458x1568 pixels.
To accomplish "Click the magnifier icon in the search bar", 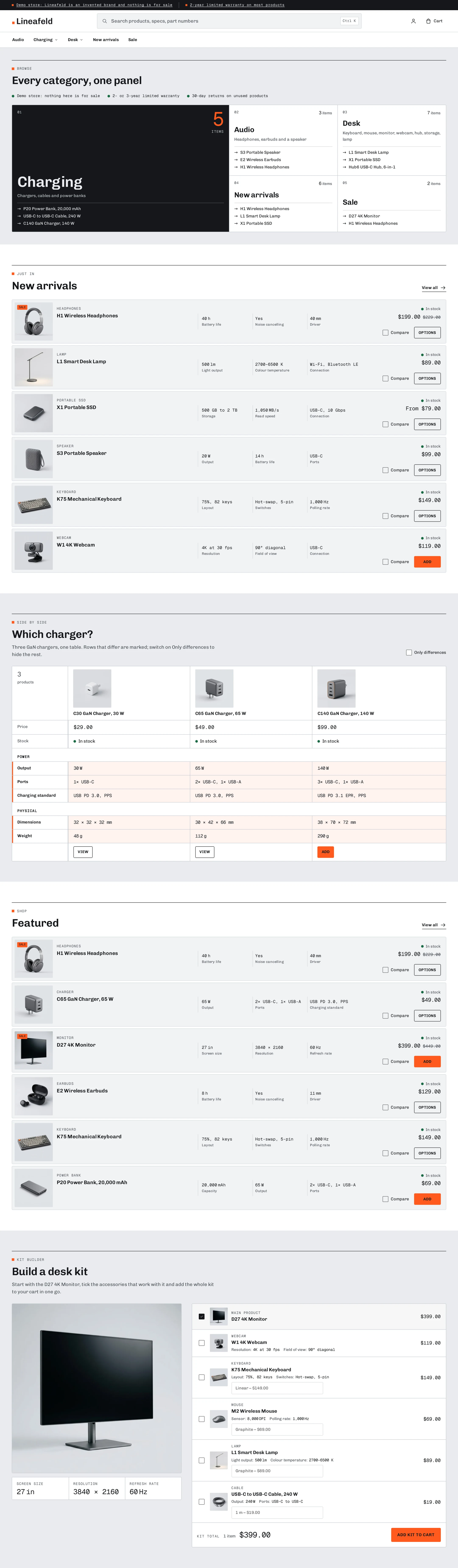I will 105,21.
